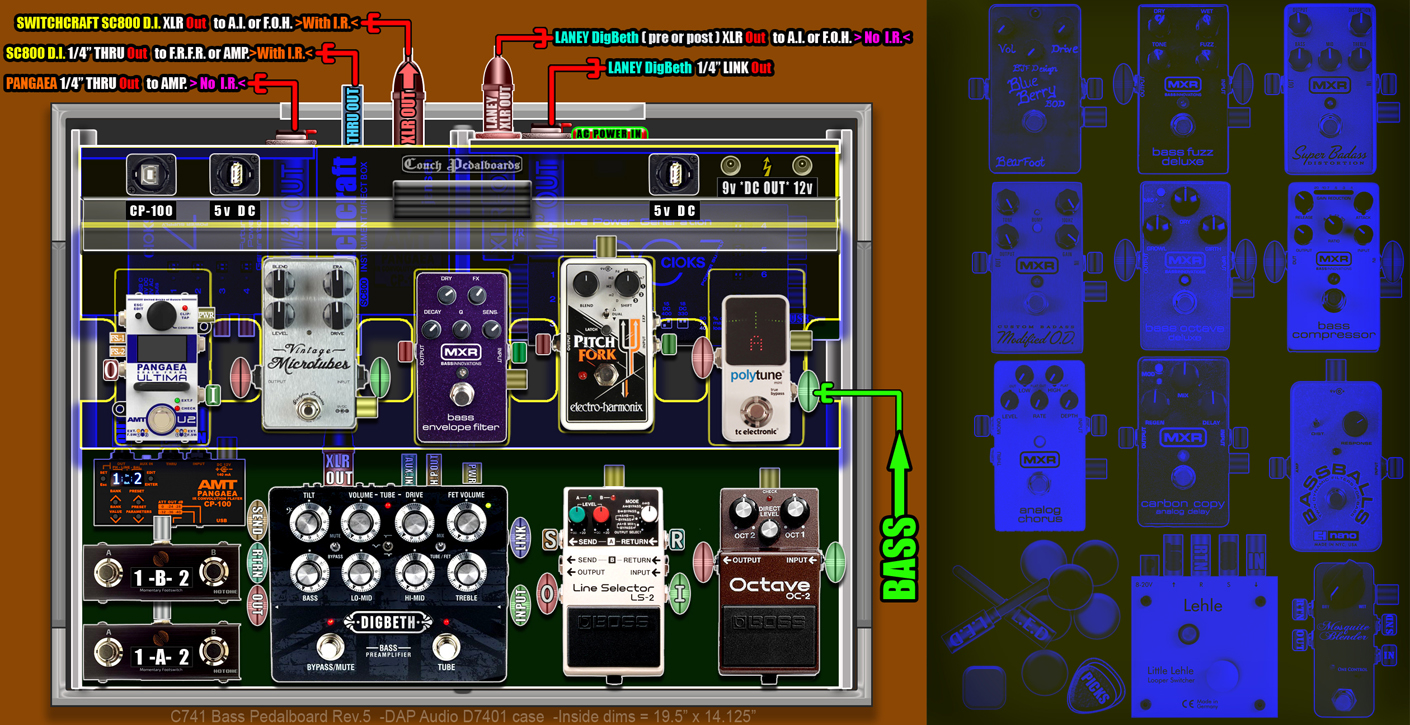This screenshot has height=725, width=1410.
Task: Click button B on the 1-A-2 footswitch
Action: 212,653
